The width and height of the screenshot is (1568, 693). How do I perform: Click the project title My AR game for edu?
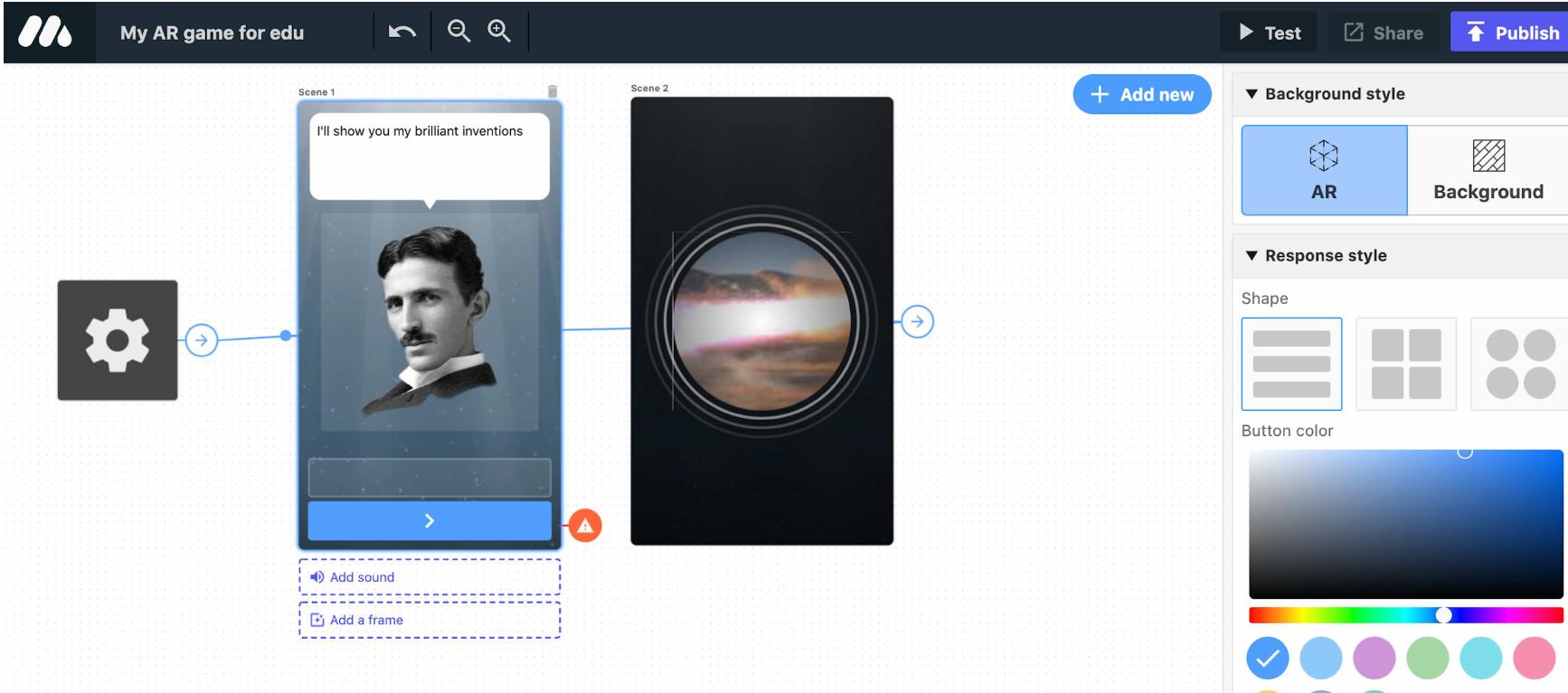pyautogui.click(x=213, y=33)
